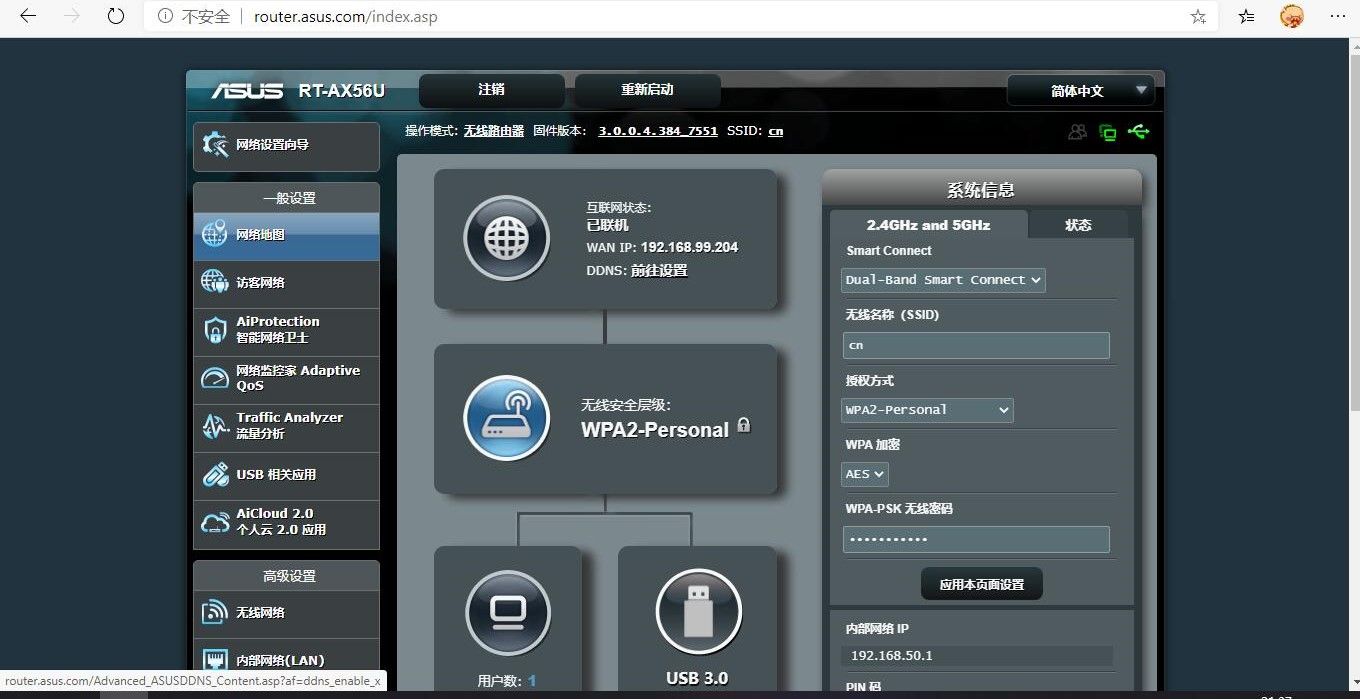The height and width of the screenshot is (699, 1360).
Task: Open the 简体中文 language selector
Action: click(1080, 91)
